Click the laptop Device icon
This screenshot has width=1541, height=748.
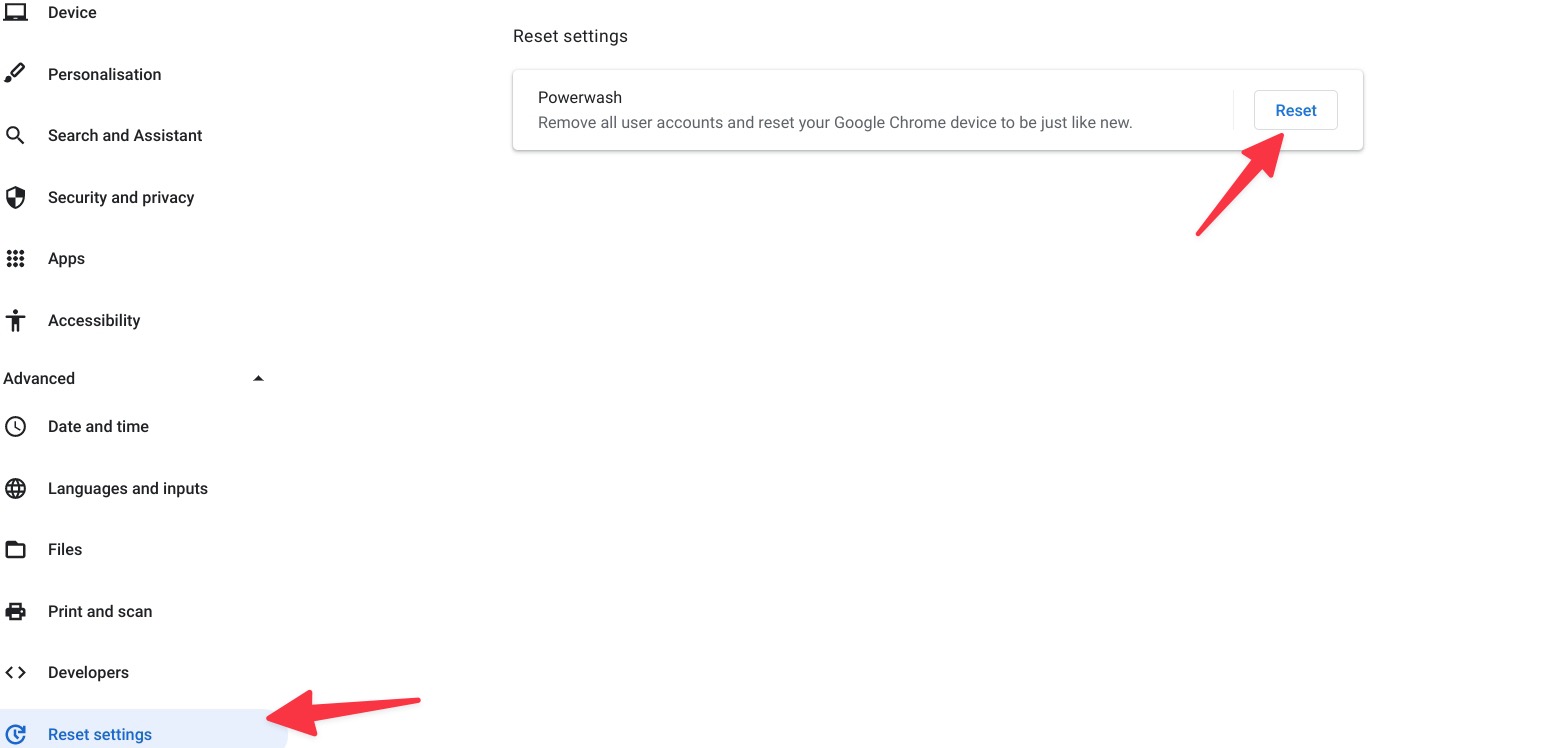pos(15,12)
